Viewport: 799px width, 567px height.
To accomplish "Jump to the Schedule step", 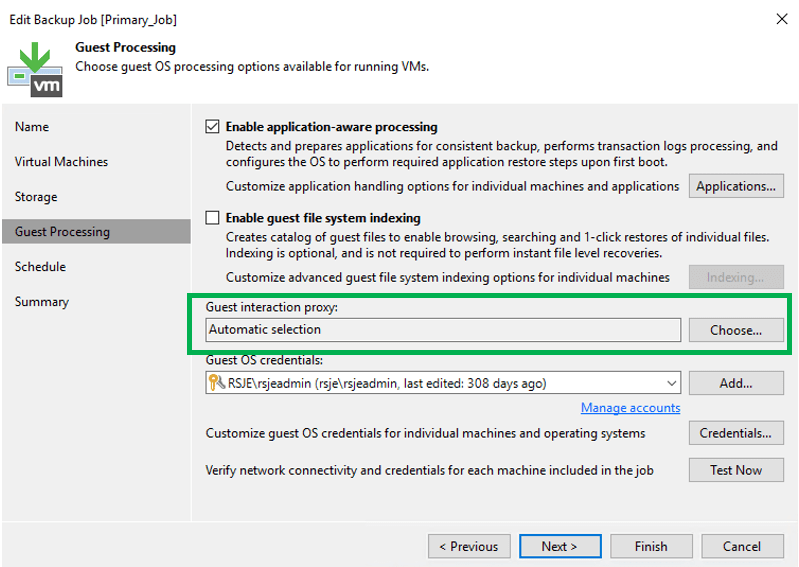I will coord(40,267).
